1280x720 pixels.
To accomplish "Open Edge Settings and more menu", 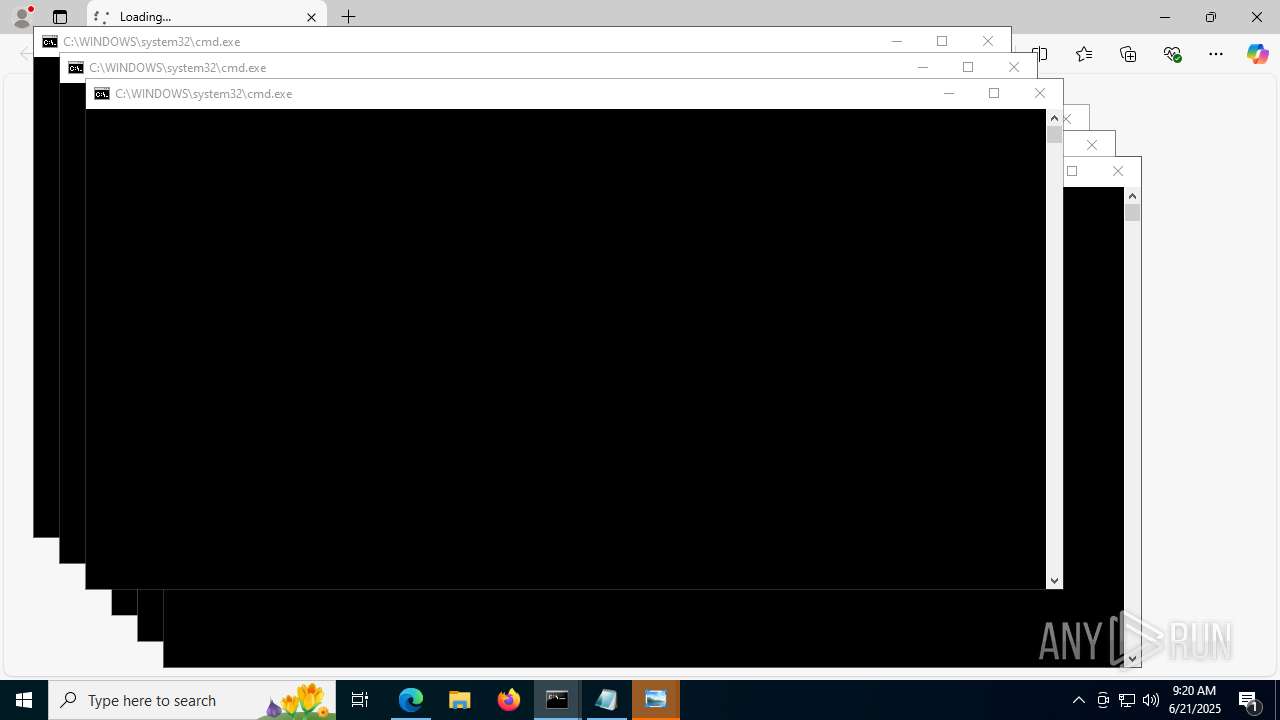I will click(1216, 54).
